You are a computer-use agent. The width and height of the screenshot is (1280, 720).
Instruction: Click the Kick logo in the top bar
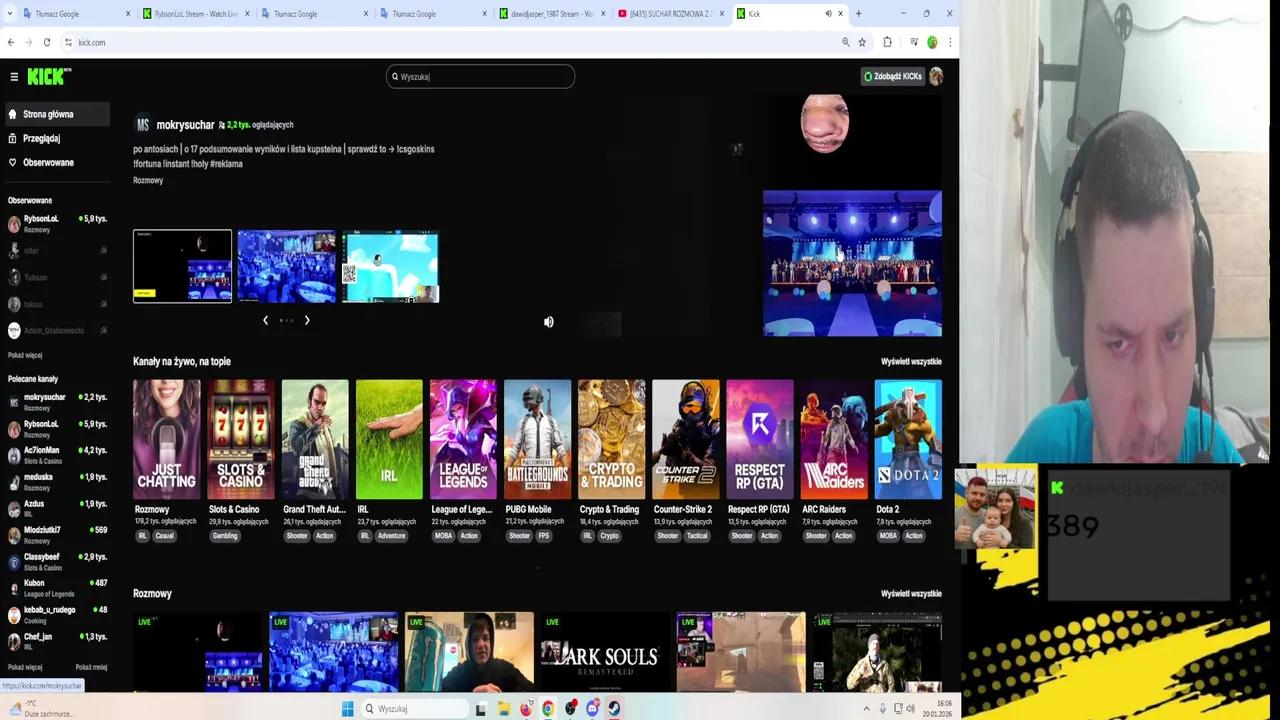coord(47,76)
